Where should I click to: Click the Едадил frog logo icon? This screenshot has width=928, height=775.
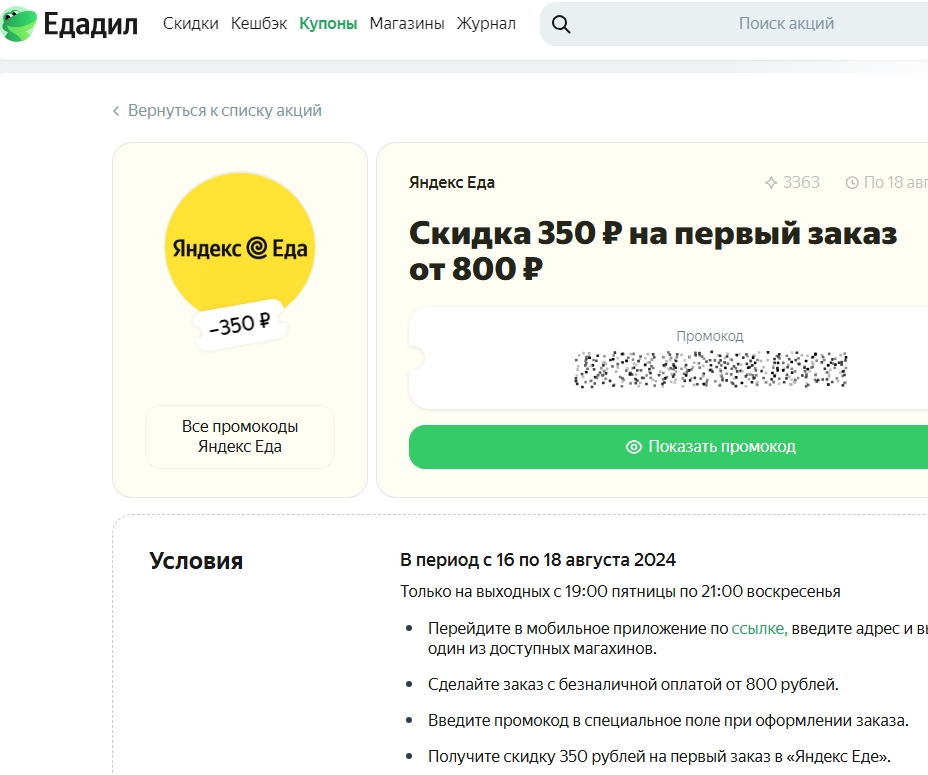point(18,24)
